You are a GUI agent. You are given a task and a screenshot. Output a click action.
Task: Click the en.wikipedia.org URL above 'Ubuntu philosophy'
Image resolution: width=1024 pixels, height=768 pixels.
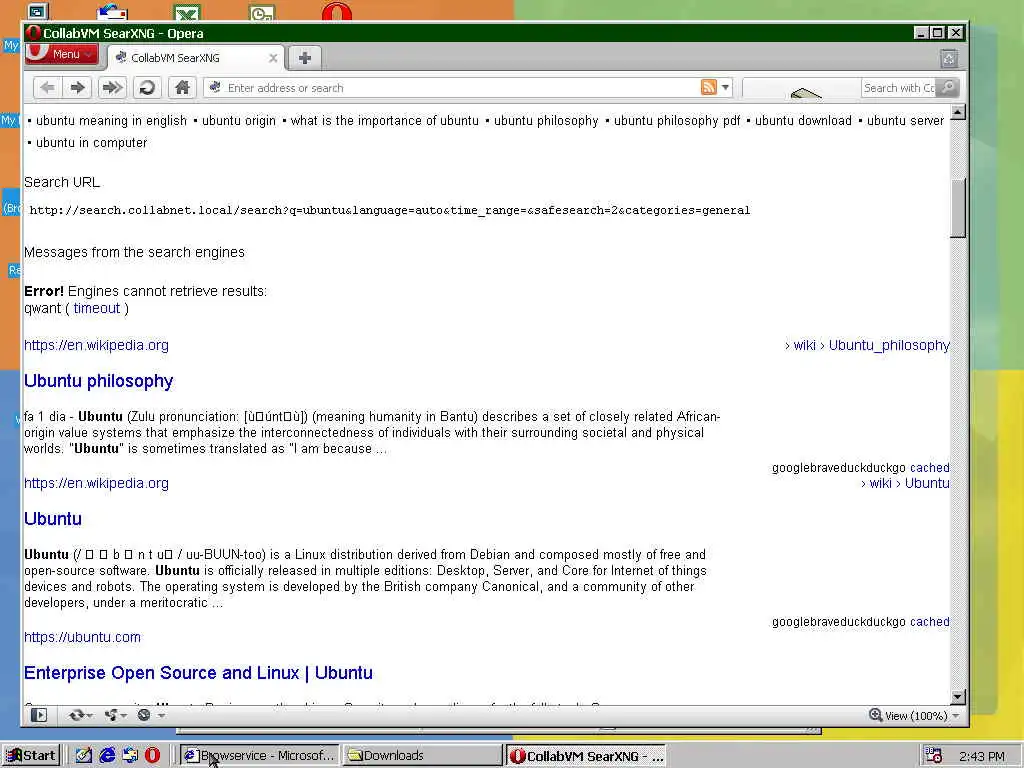click(97, 345)
